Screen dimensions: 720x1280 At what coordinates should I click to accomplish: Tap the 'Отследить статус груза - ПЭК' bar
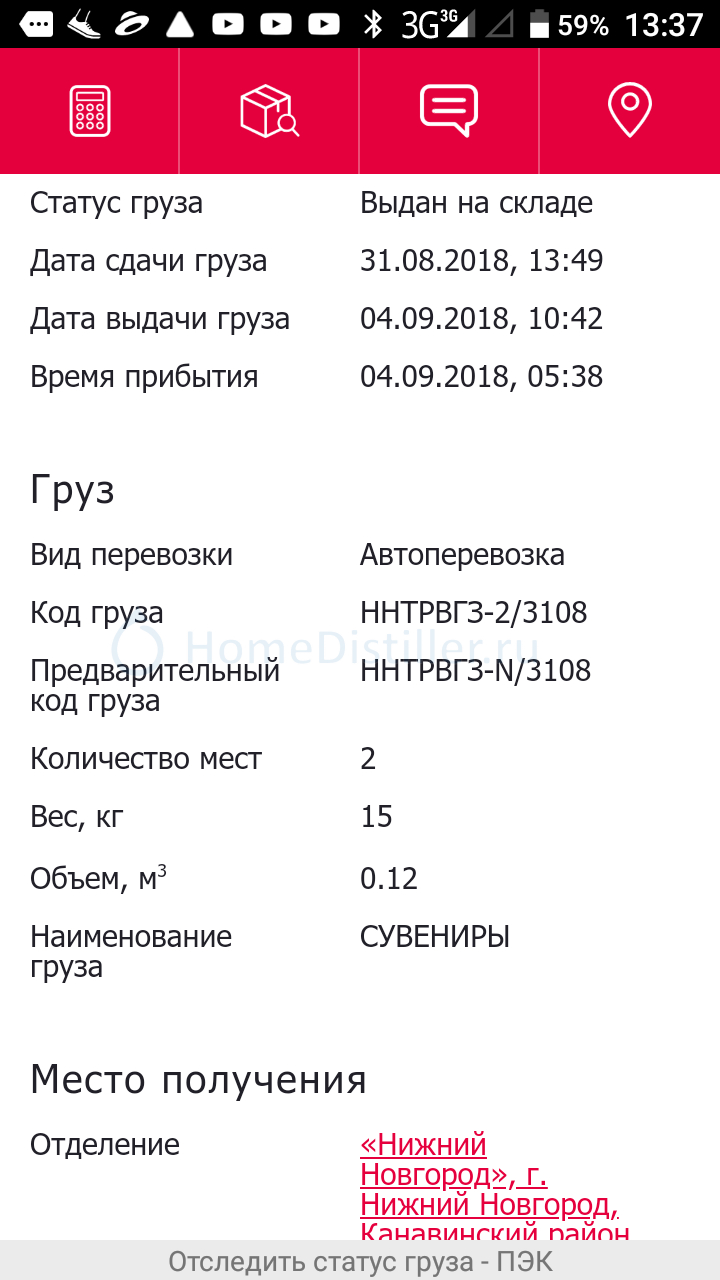(360, 1260)
